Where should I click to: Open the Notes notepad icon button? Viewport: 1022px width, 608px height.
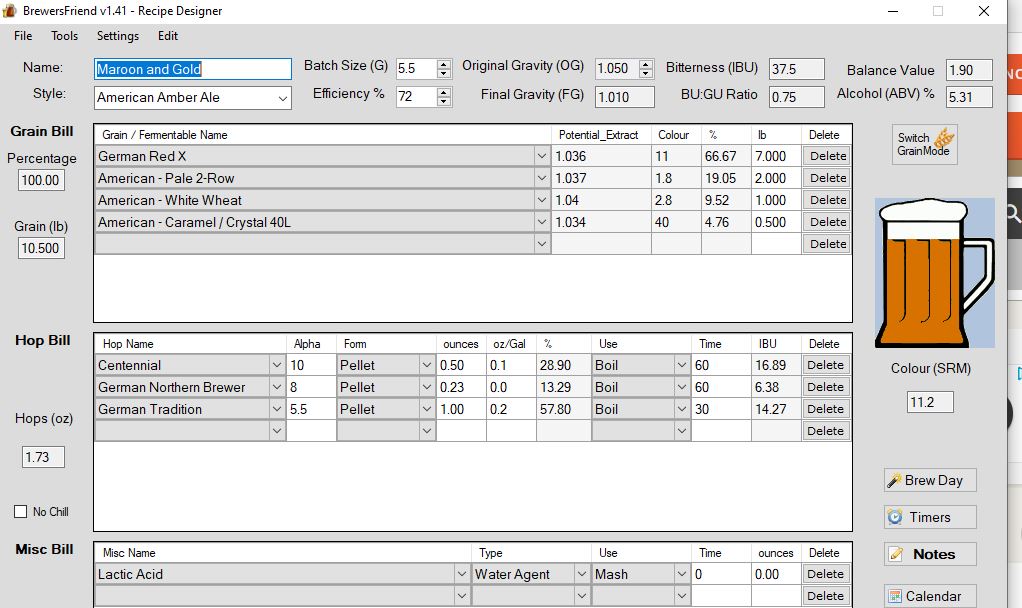(929, 554)
